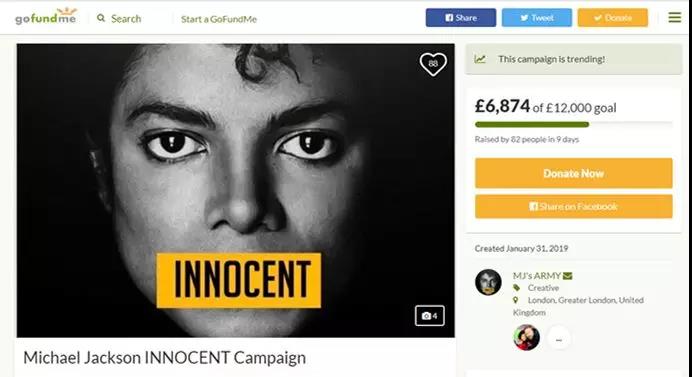The width and height of the screenshot is (692, 377).
Task: Open the second team member avatar
Action: 527,338
